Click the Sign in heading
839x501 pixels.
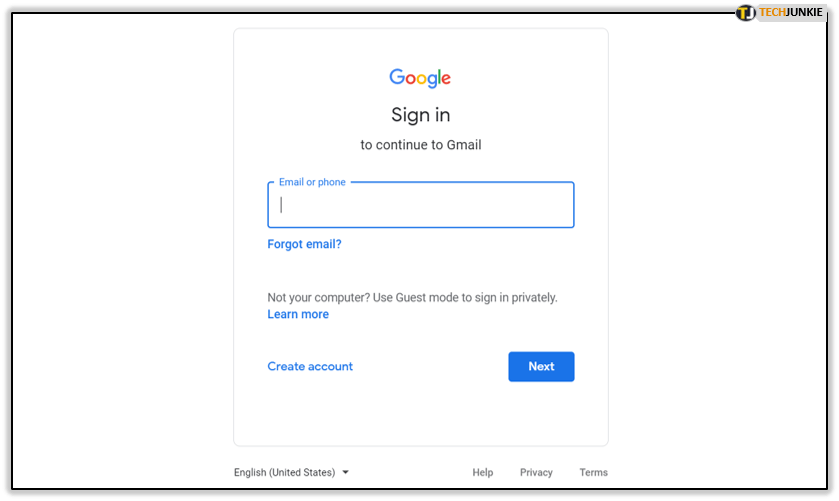pos(421,115)
